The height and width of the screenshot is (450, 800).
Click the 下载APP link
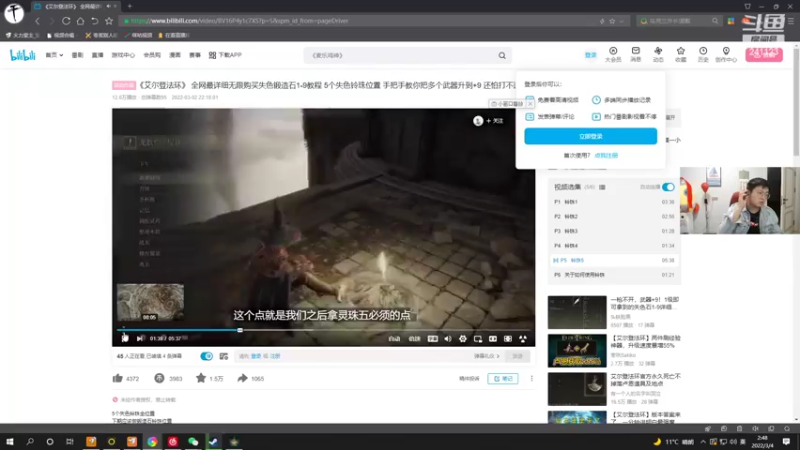click(x=225, y=55)
